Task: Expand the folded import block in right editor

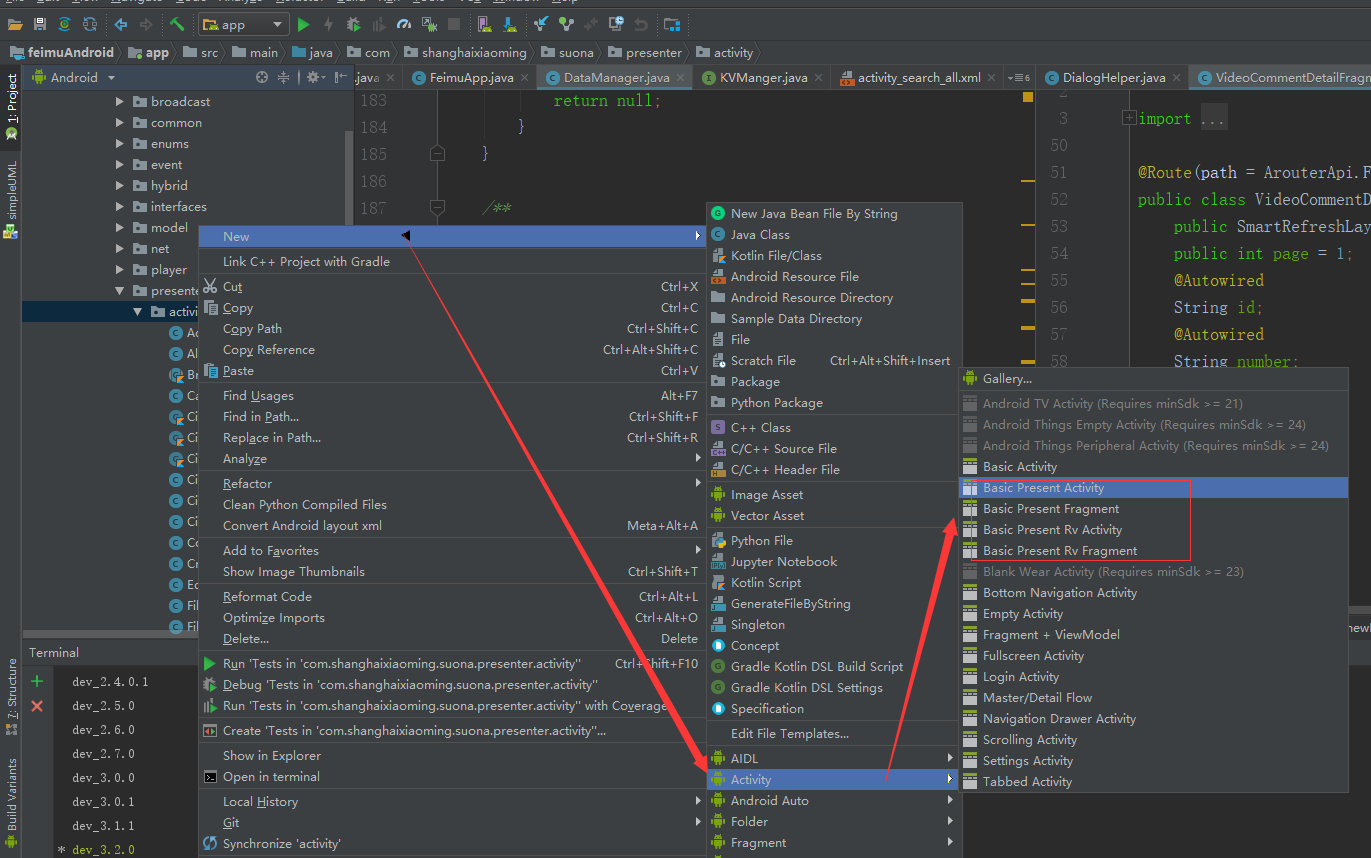Action: point(1129,118)
